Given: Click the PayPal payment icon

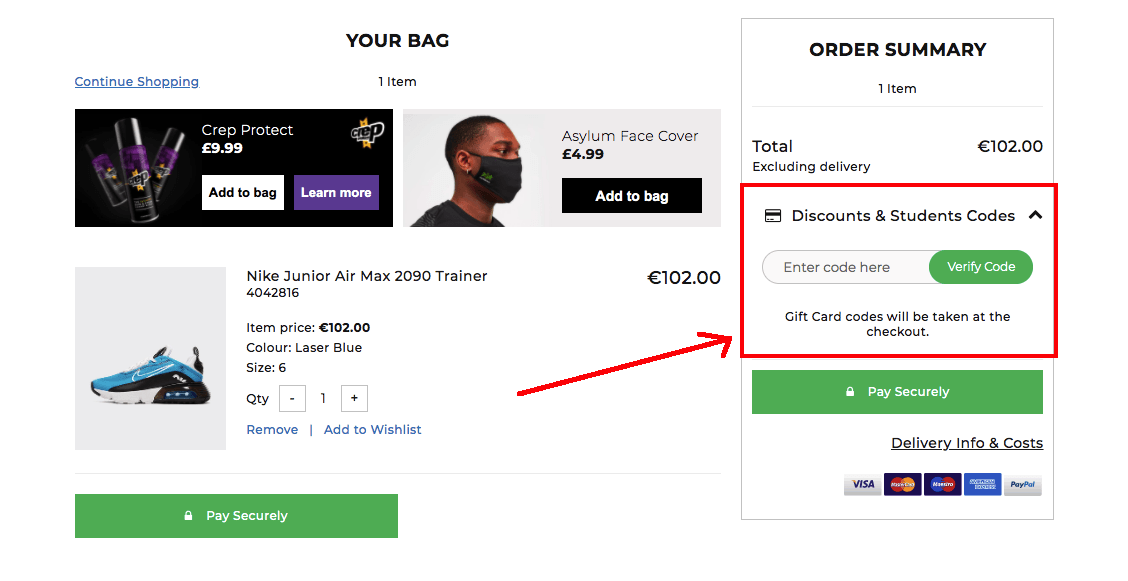Looking at the screenshot, I should click(1022, 485).
